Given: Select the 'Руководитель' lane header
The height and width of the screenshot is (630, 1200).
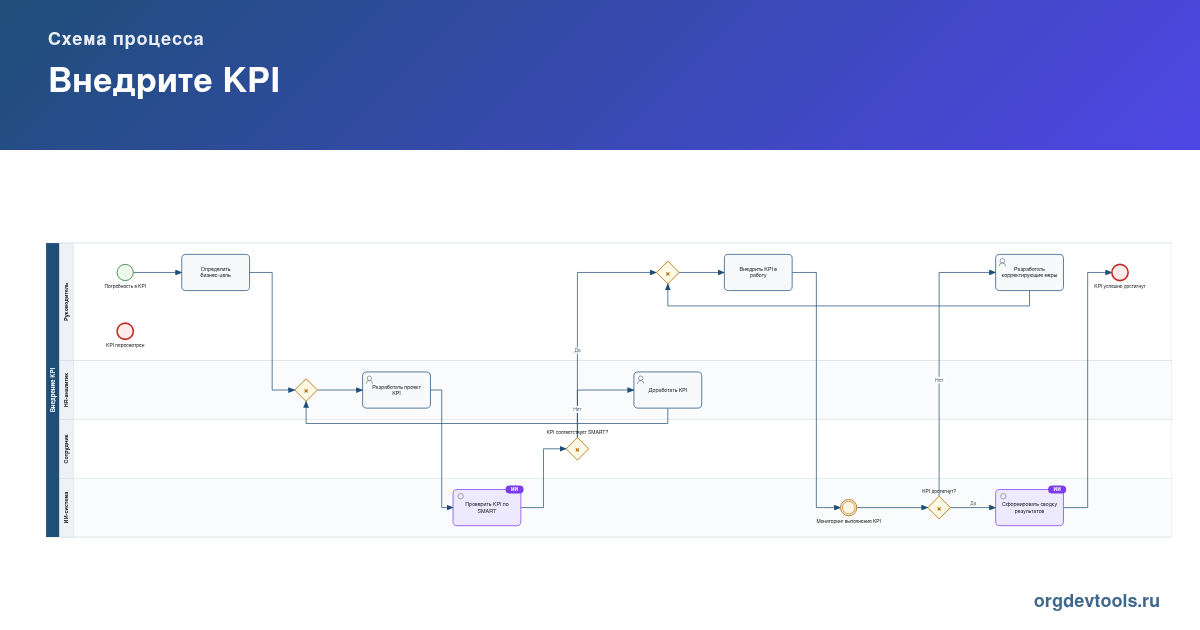Looking at the screenshot, I should point(67,301).
